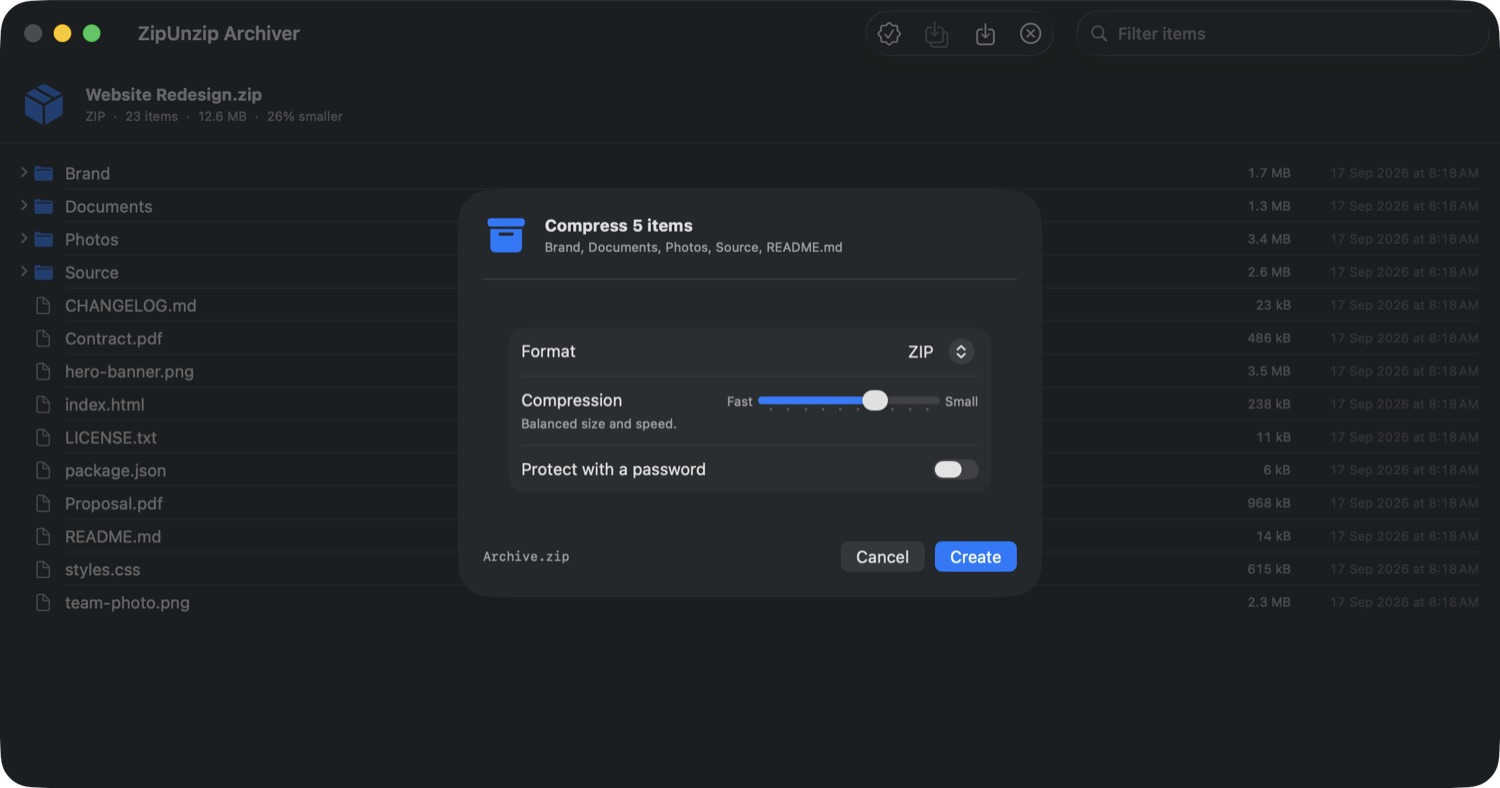1500x788 pixels.
Task: Click the file icon beside package.json
Action: tap(43, 471)
